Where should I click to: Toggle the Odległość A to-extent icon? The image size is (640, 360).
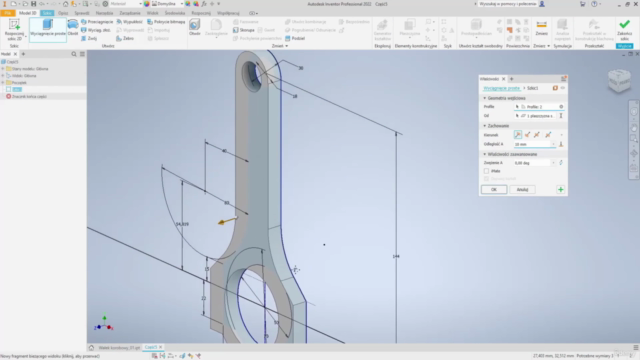[x=561, y=144]
